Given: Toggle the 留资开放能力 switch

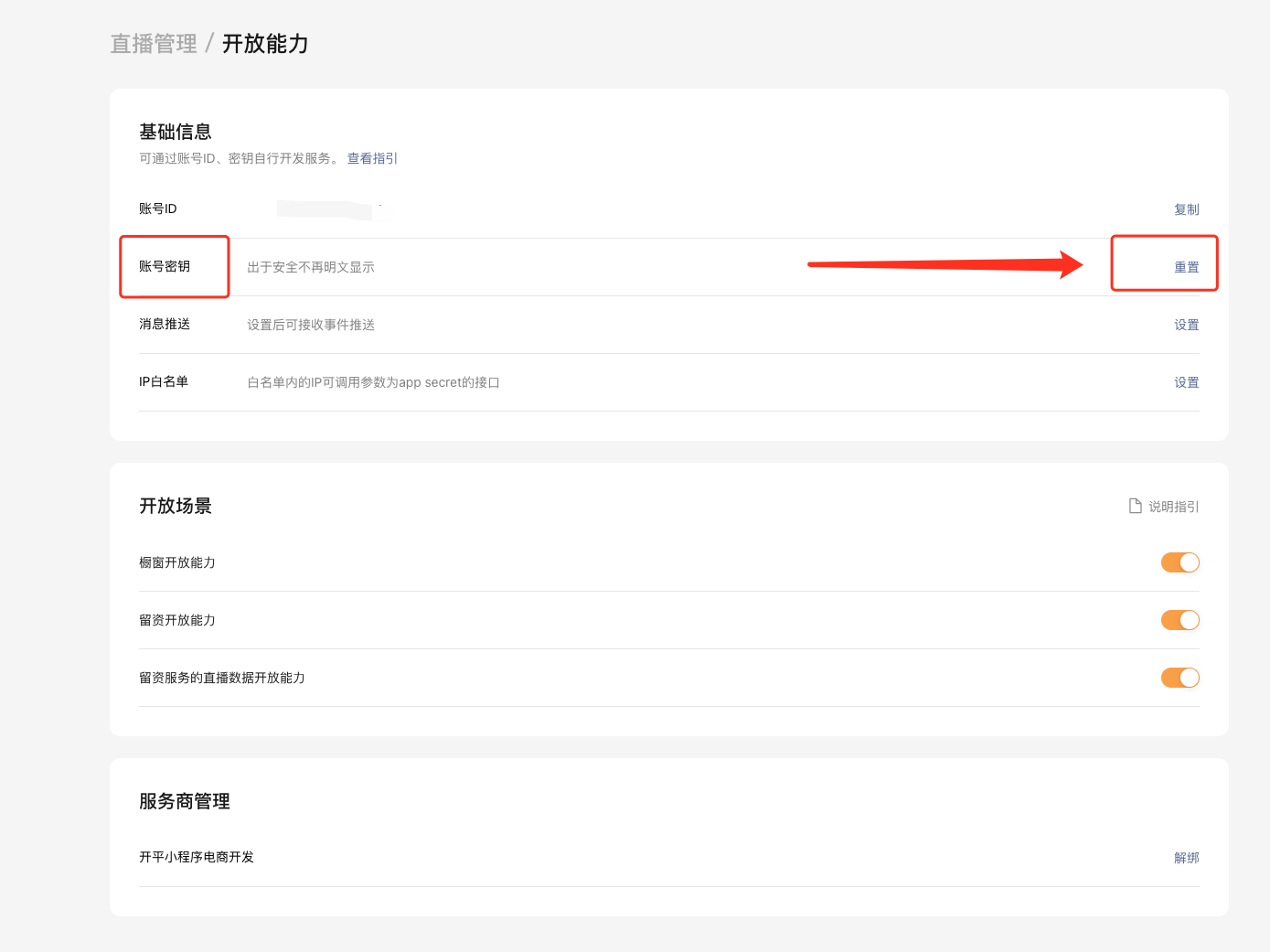Looking at the screenshot, I should (x=1179, y=620).
